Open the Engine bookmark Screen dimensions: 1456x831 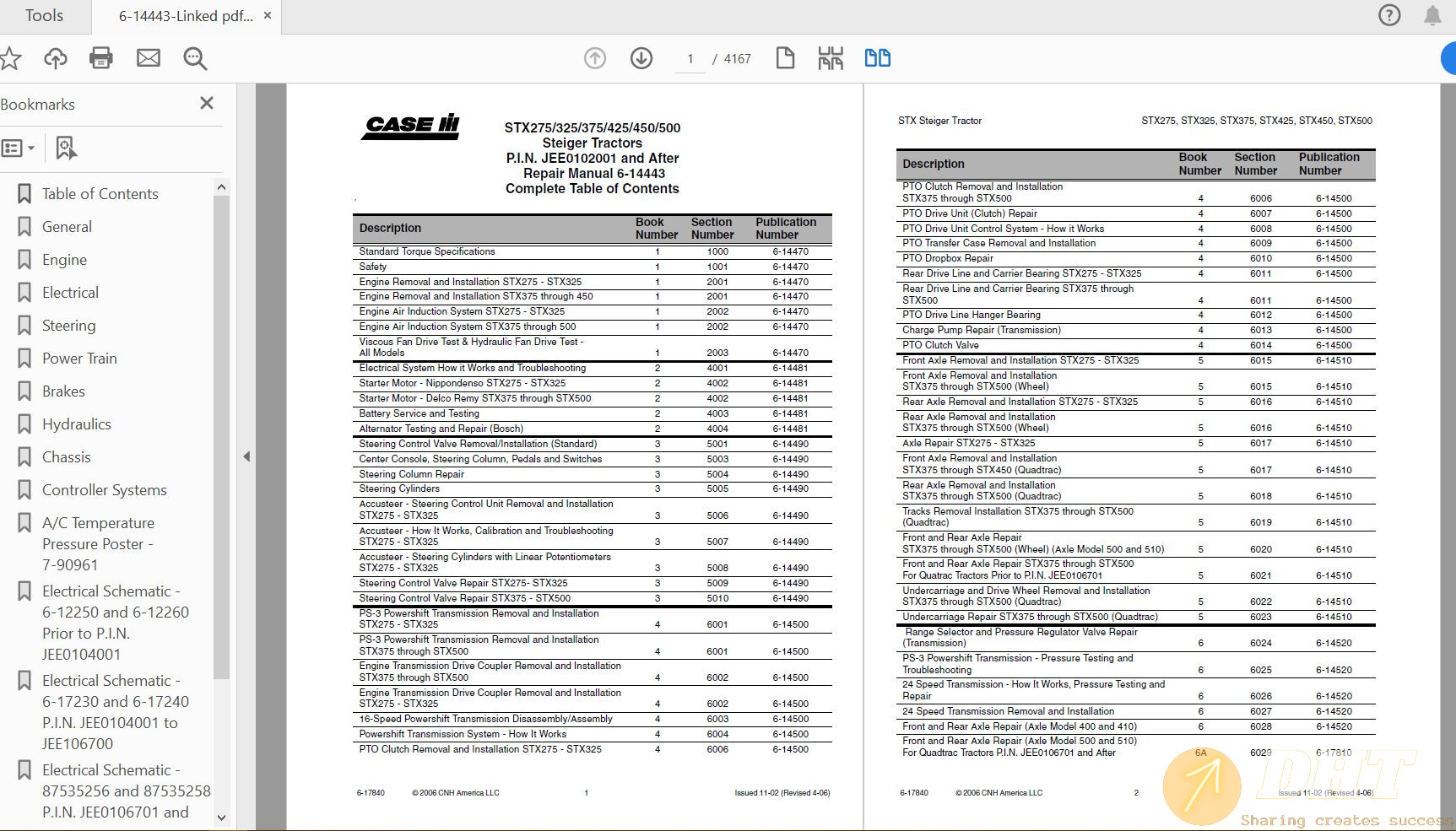(x=64, y=260)
